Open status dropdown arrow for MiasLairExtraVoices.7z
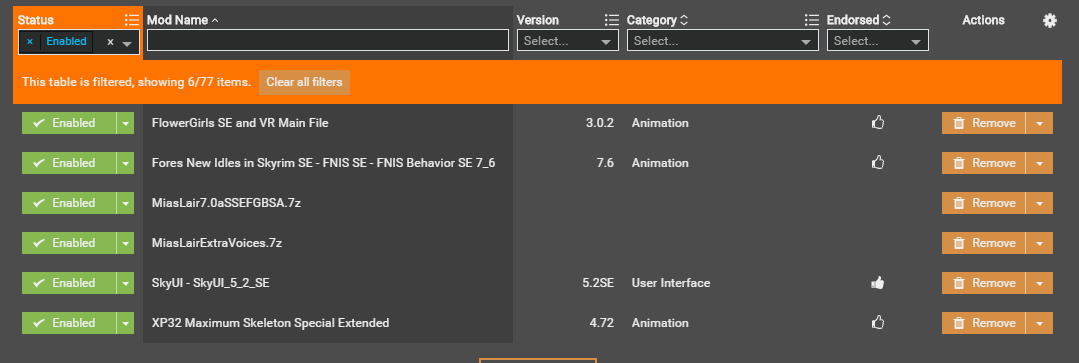The image size is (1079, 363). (125, 243)
